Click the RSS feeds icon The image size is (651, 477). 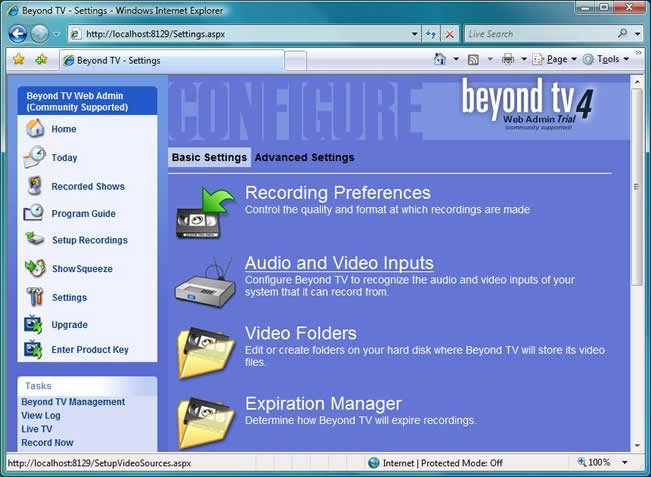click(473, 60)
